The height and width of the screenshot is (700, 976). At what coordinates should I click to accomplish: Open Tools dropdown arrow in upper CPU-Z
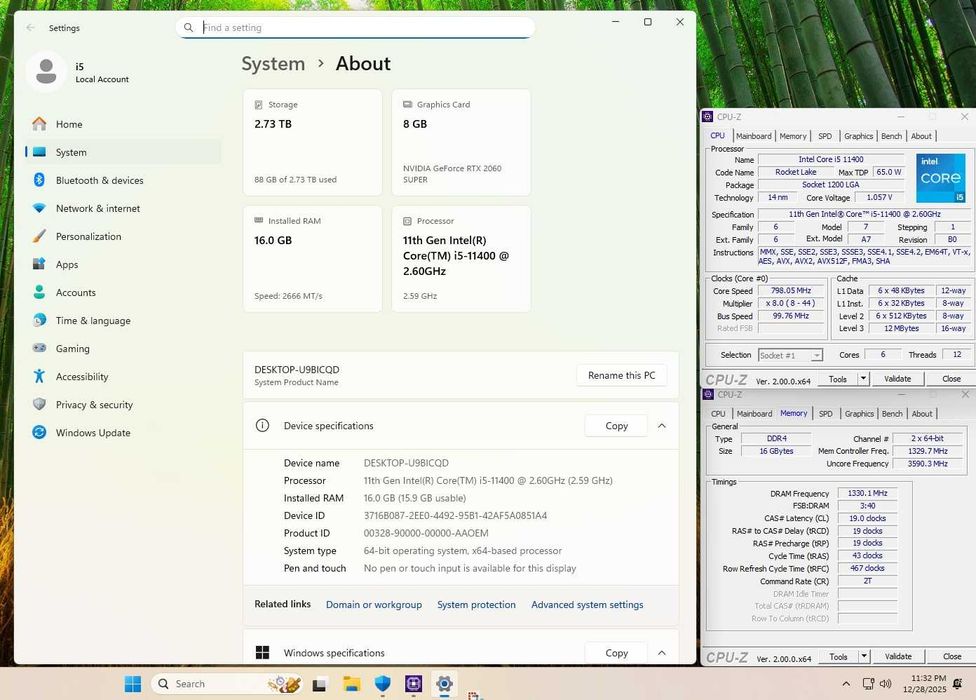coord(863,378)
